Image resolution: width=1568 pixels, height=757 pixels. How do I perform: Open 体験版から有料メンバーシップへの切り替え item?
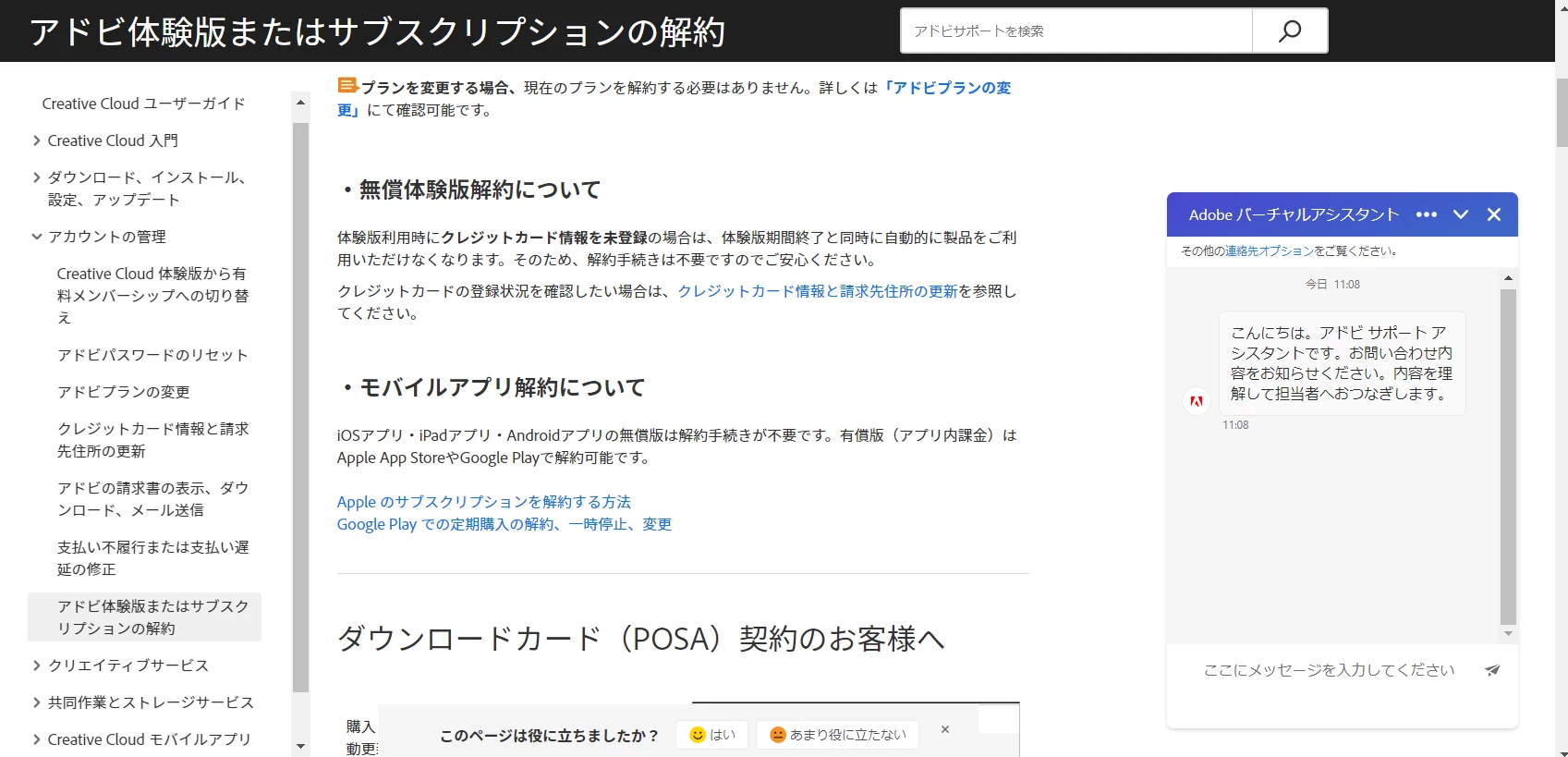point(152,296)
